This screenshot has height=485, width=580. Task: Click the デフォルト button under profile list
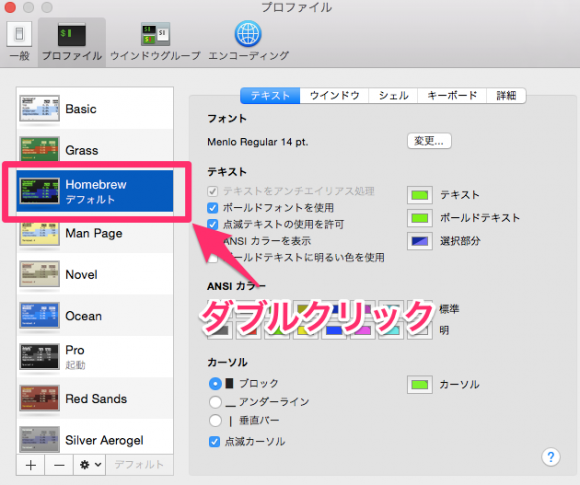(139, 465)
